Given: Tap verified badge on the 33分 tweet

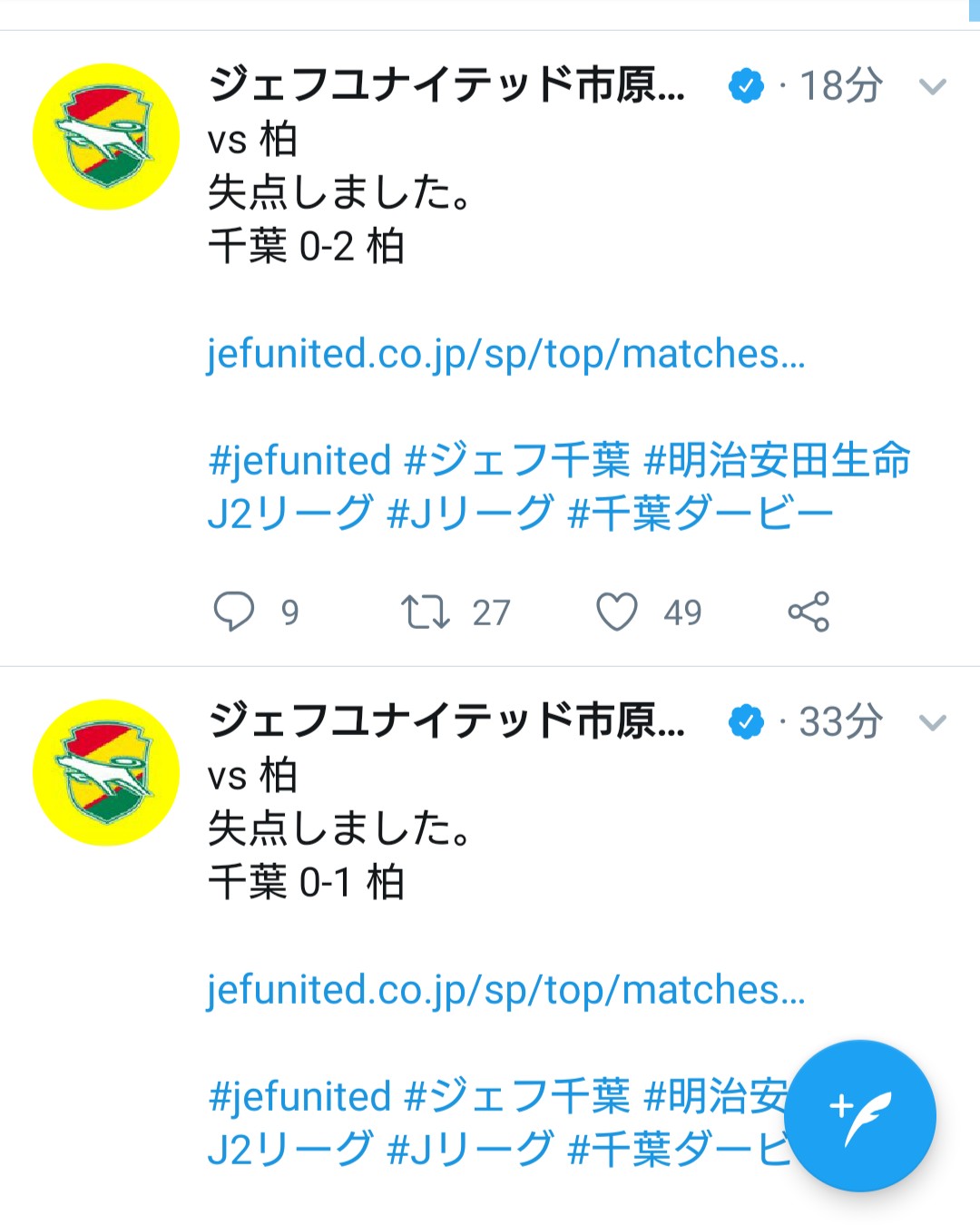Looking at the screenshot, I should click(x=746, y=722).
